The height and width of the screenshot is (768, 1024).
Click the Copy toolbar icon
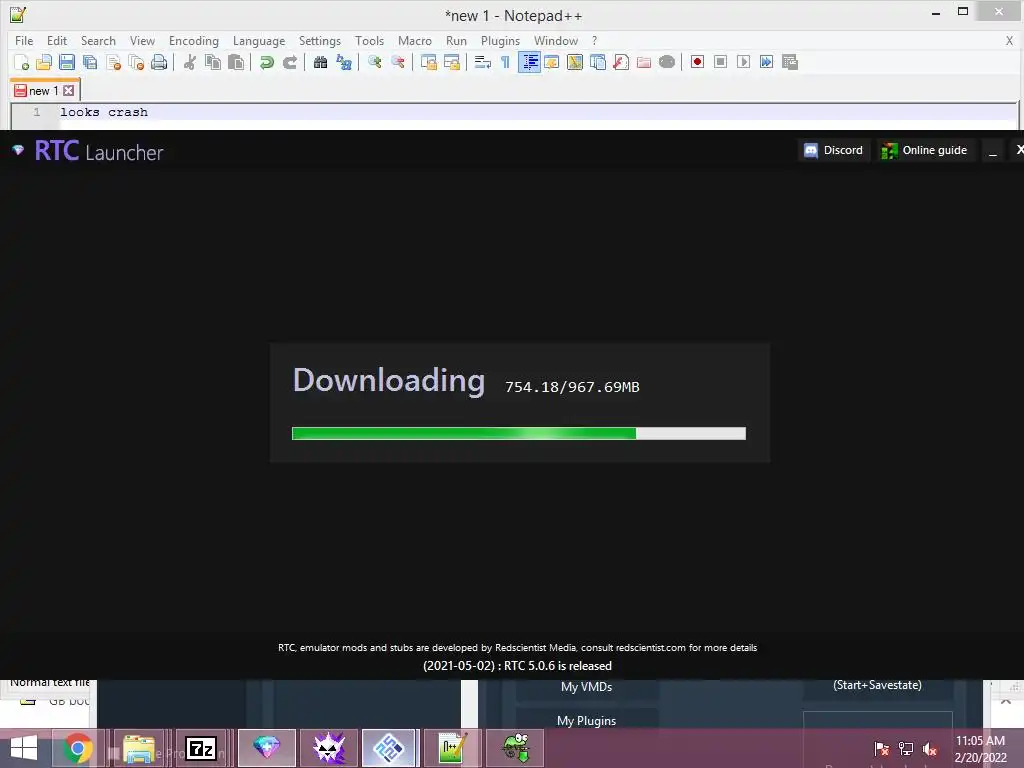point(213,62)
